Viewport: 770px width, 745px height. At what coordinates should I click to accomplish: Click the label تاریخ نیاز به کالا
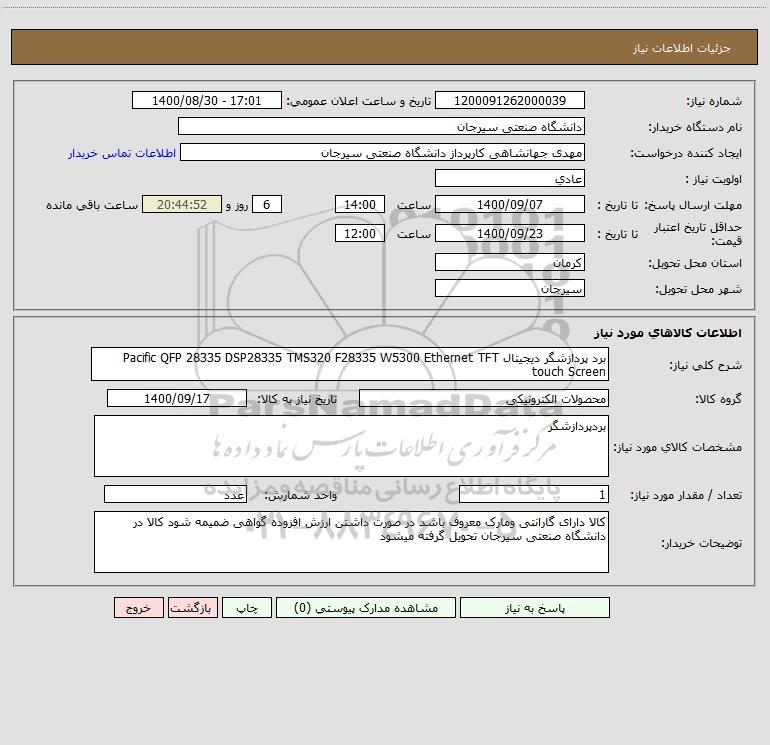[x=297, y=400]
